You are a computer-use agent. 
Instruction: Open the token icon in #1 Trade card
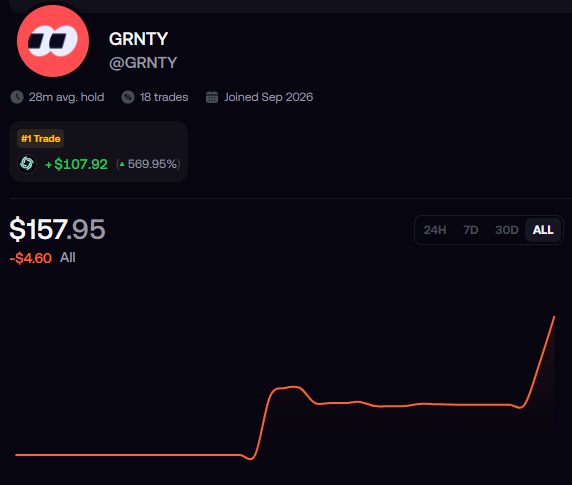[x=27, y=164]
